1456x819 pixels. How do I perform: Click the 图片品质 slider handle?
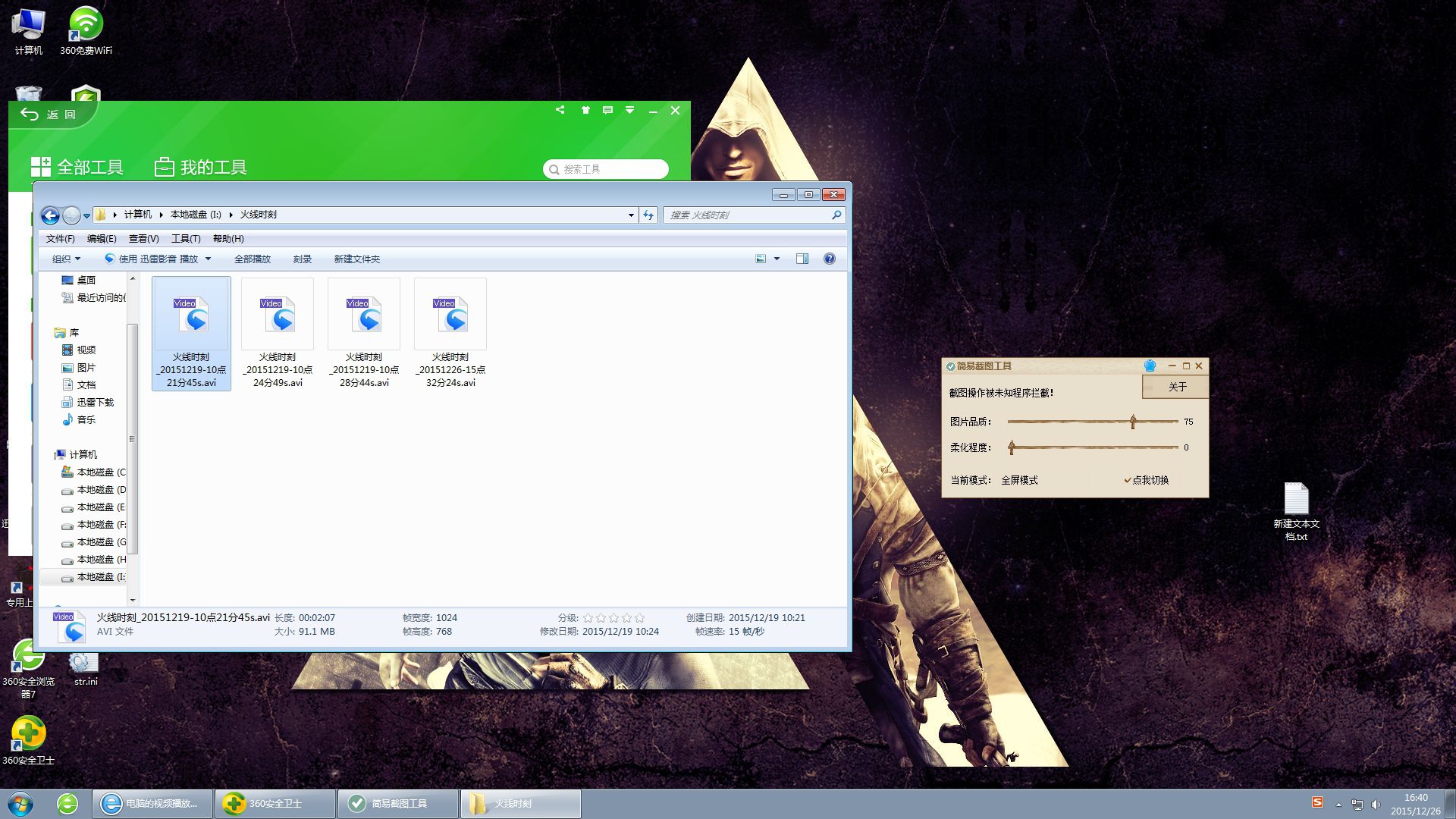1133,422
